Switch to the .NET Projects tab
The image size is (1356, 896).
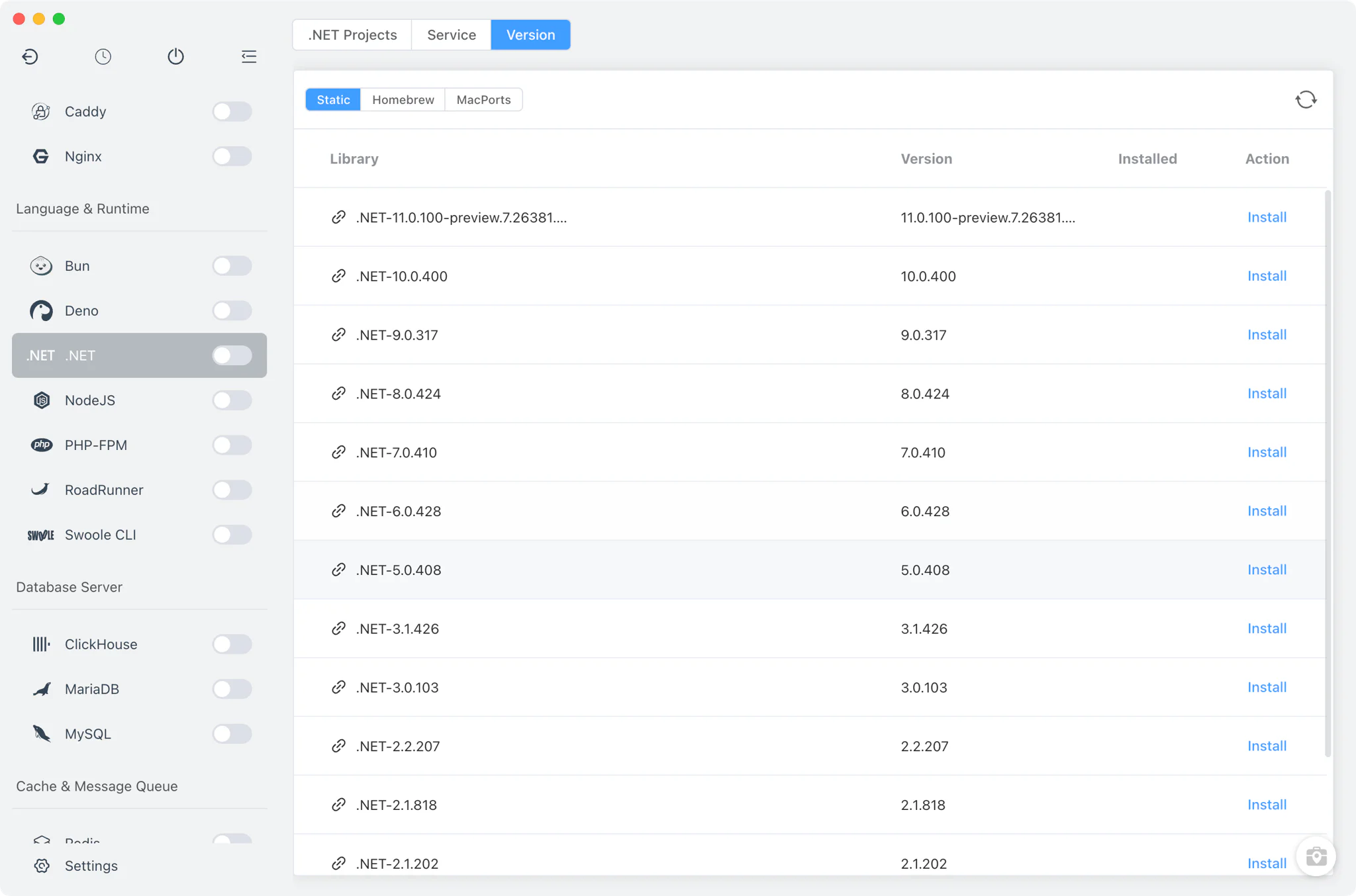(352, 34)
